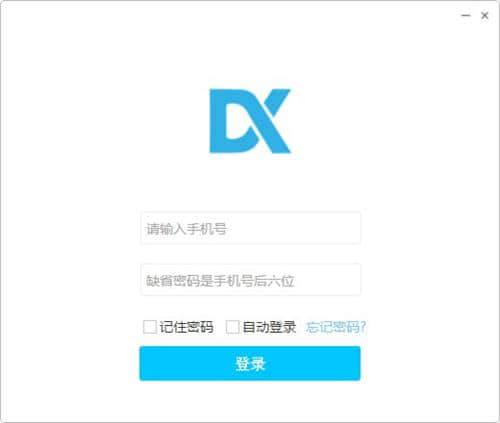Click the placeholder text 请输入手机号

pyautogui.click(x=186, y=229)
